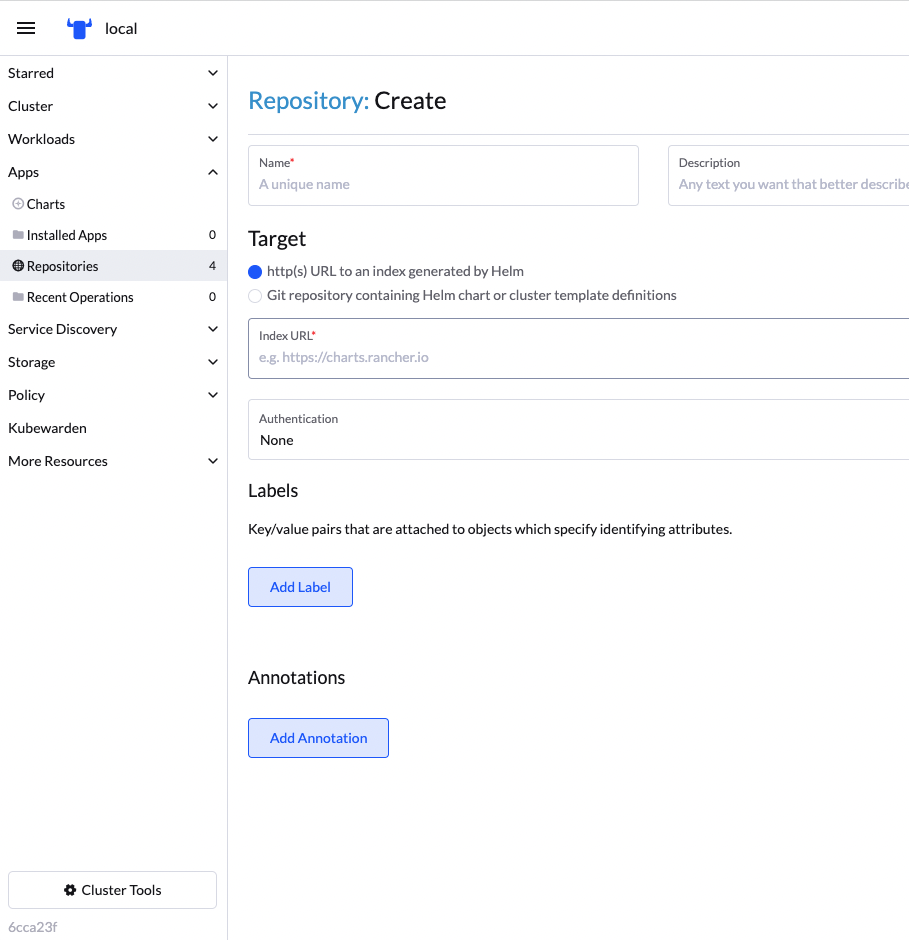
Task: Open Recent Operations in the sidebar
Action: [82, 297]
